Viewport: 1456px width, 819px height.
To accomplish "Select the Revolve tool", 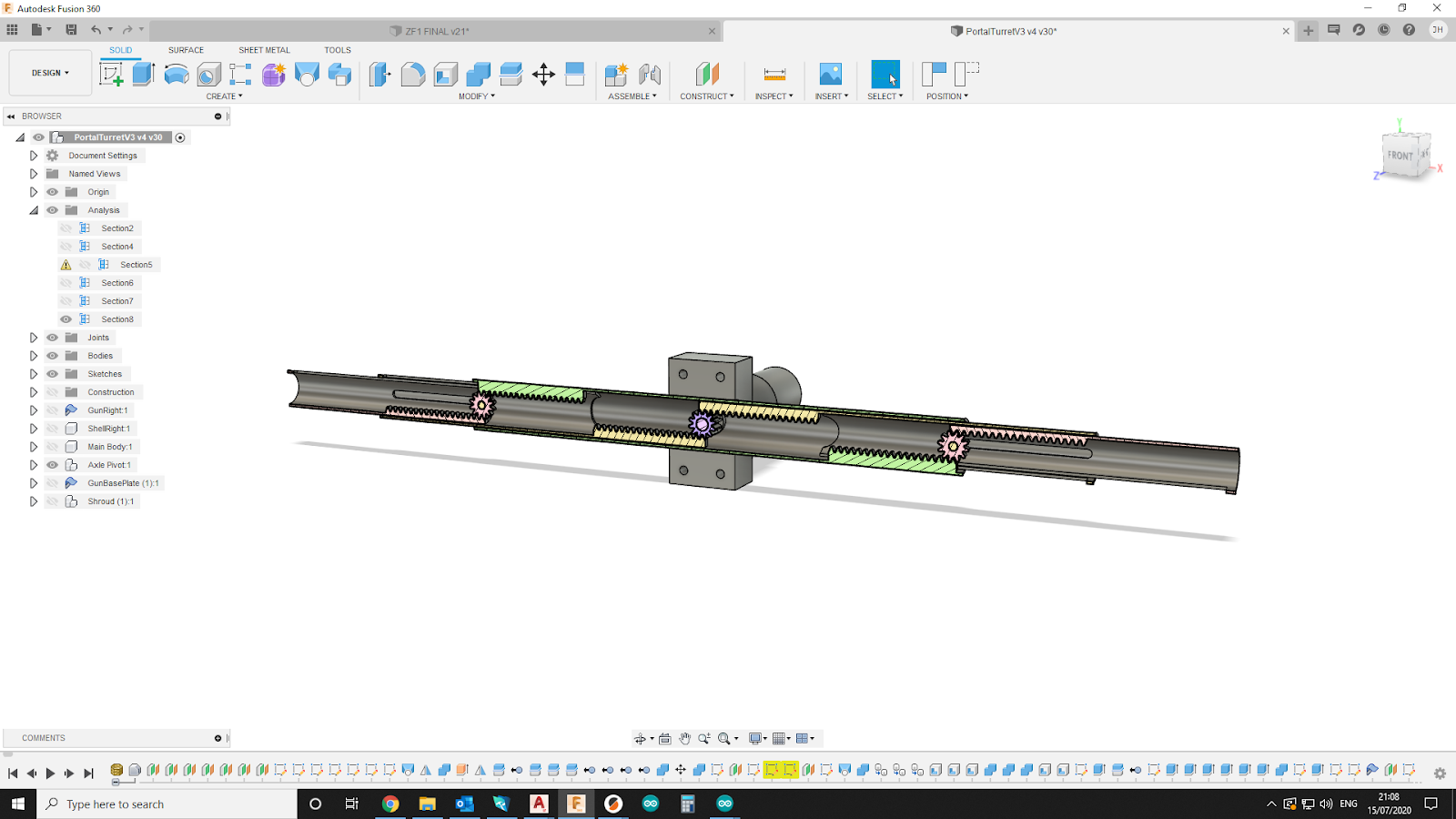I will point(177,74).
